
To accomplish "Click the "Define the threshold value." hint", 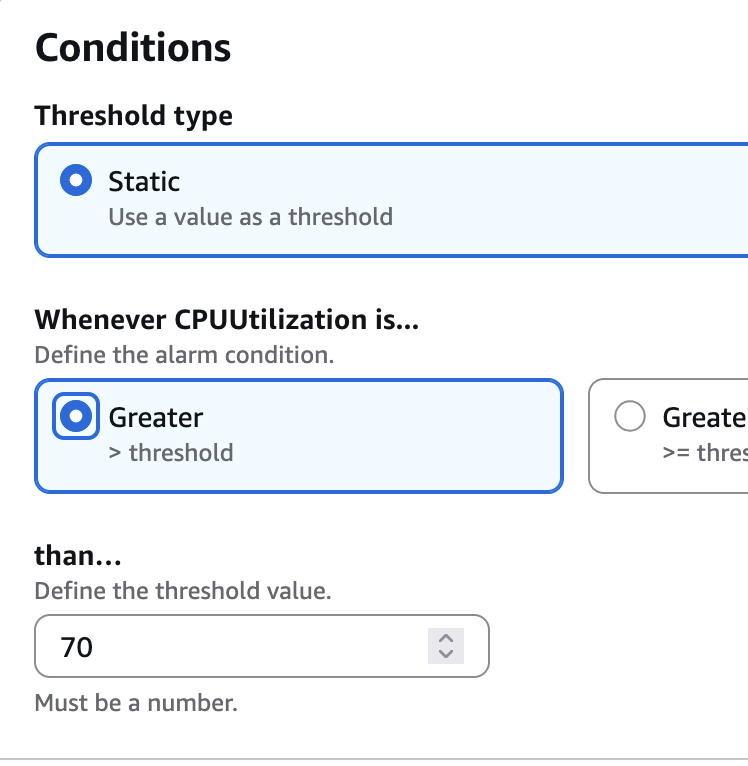I will 183,591.
